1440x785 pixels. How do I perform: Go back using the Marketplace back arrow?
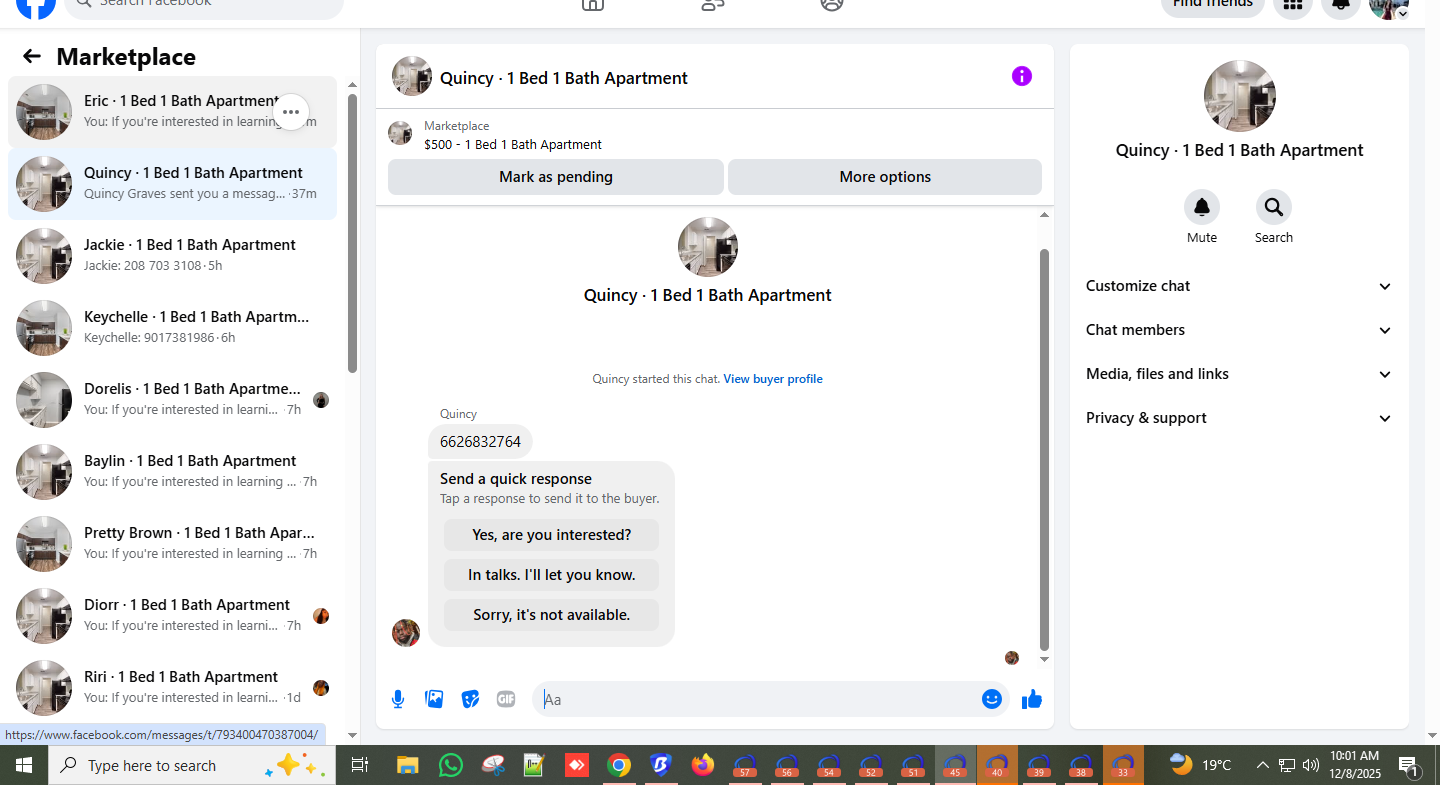(x=32, y=57)
